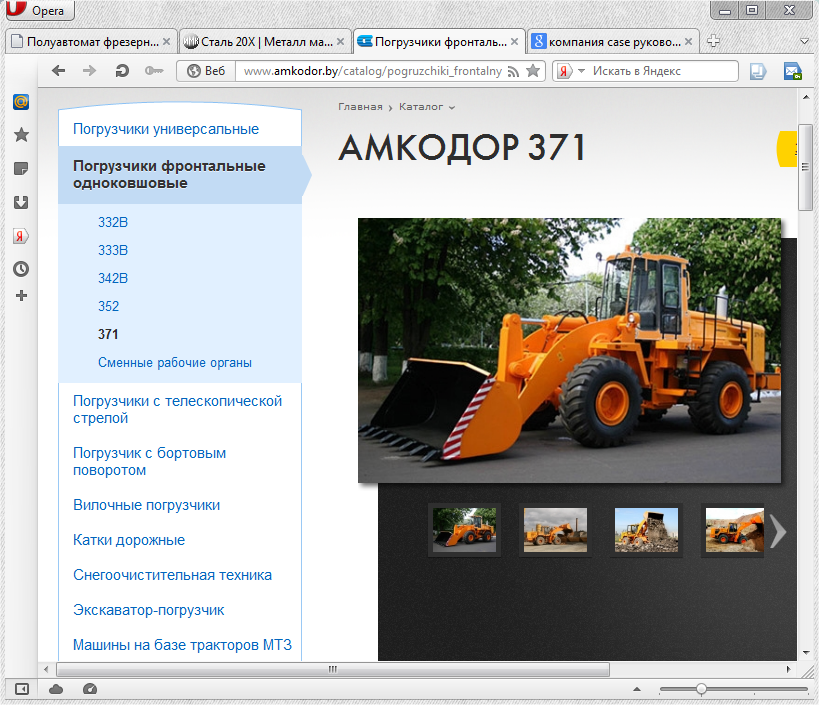Viewport: 819px width, 705px height.
Task: Open Снегоочистительная техника category
Action: 172,575
